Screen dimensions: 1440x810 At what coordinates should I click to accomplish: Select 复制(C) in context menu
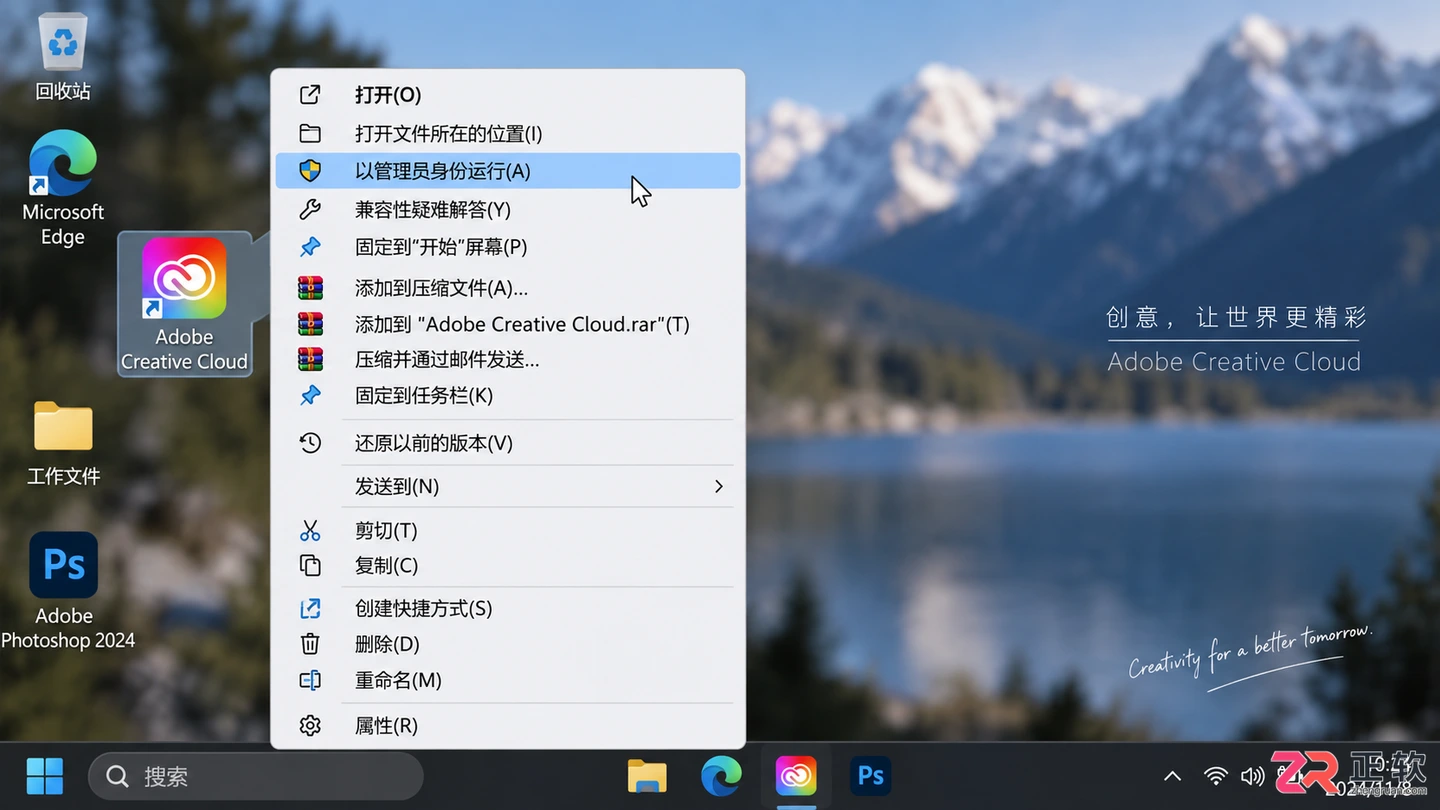pos(508,566)
